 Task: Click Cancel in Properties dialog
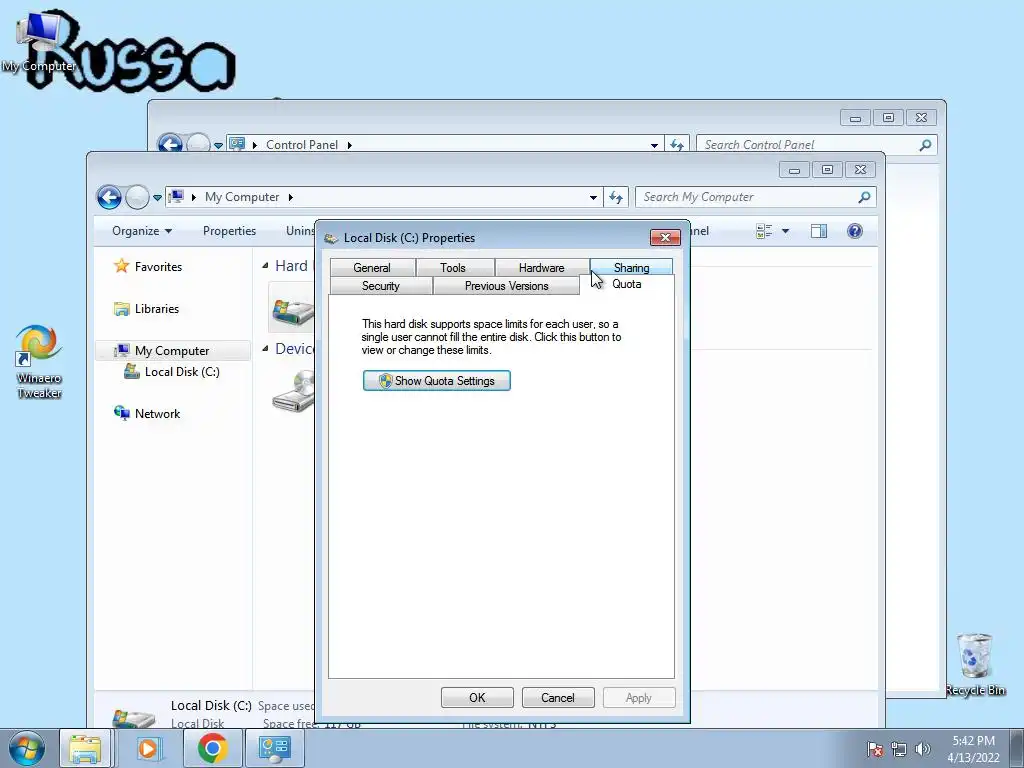coord(558,697)
